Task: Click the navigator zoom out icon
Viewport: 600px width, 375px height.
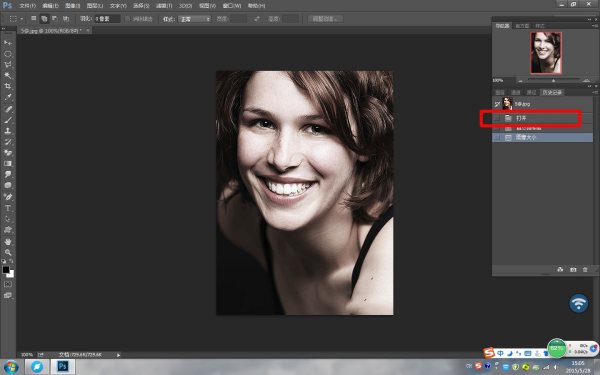Action: coord(520,80)
